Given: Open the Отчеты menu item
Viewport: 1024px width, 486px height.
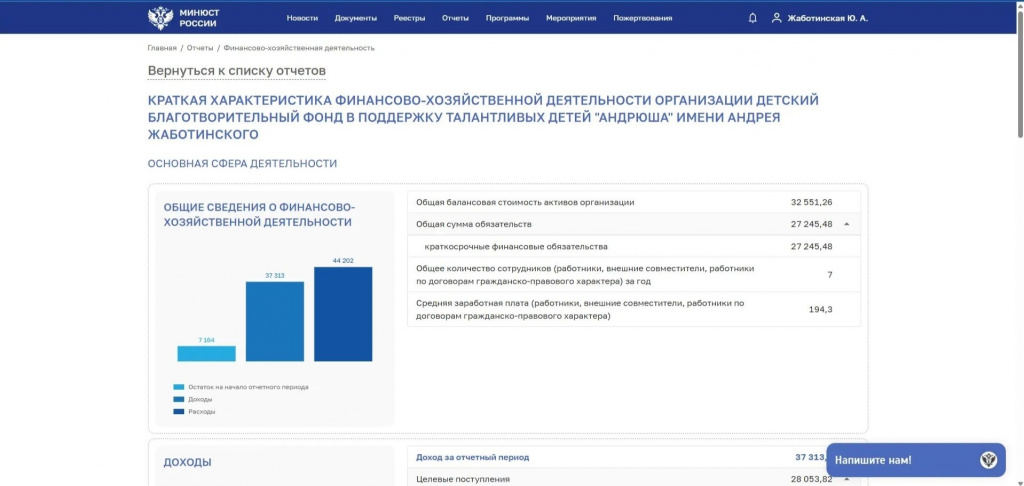Looking at the screenshot, I should pyautogui.click(x=455, y=18).
